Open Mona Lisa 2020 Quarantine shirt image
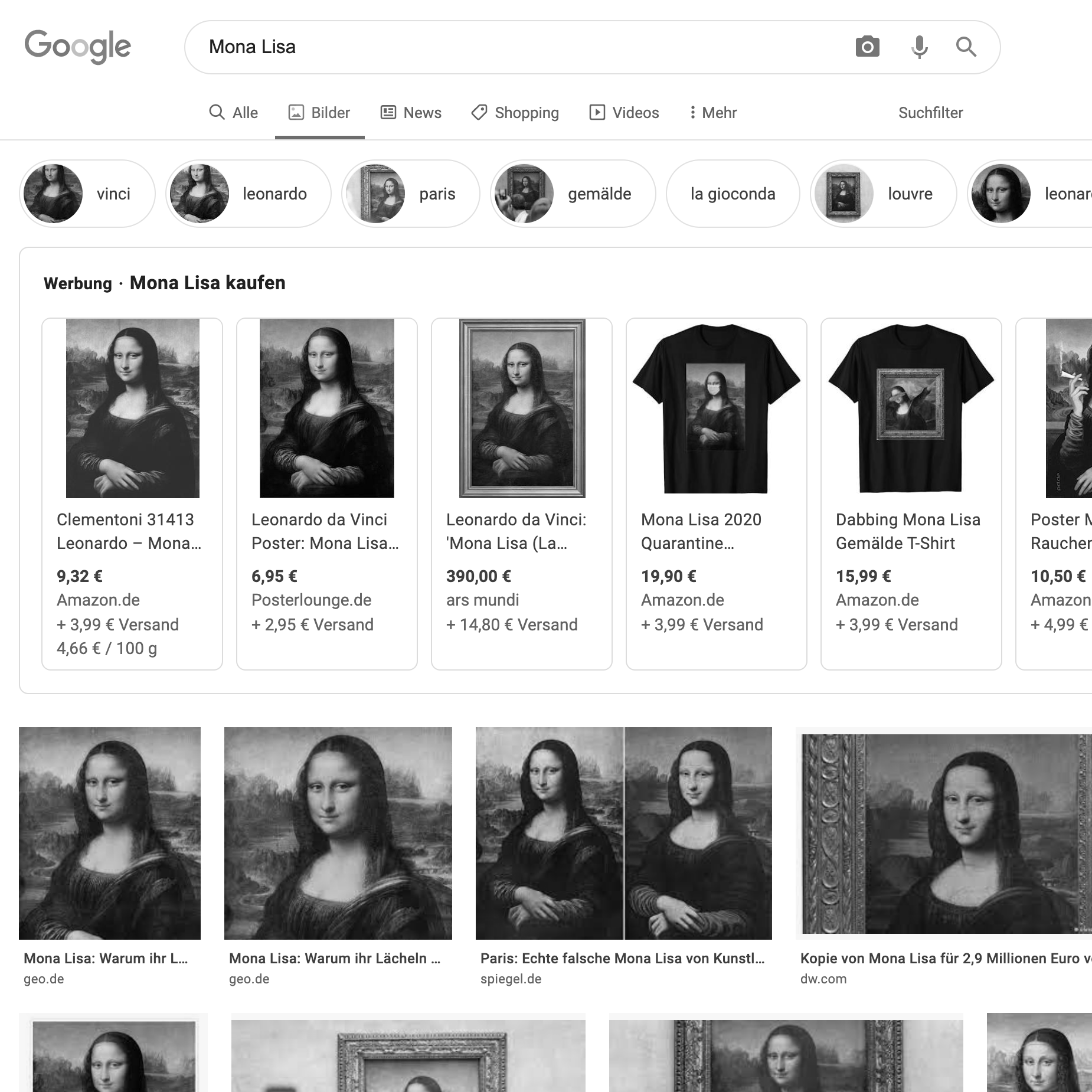The height and width of the screenshot is (1092, 1092). 717,408
